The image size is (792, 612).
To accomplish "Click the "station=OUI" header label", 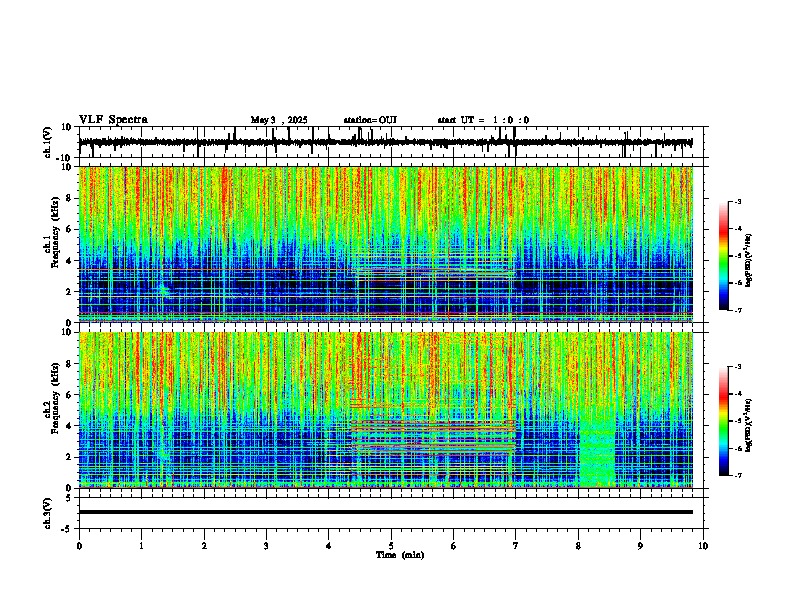I will click(370, 120).
